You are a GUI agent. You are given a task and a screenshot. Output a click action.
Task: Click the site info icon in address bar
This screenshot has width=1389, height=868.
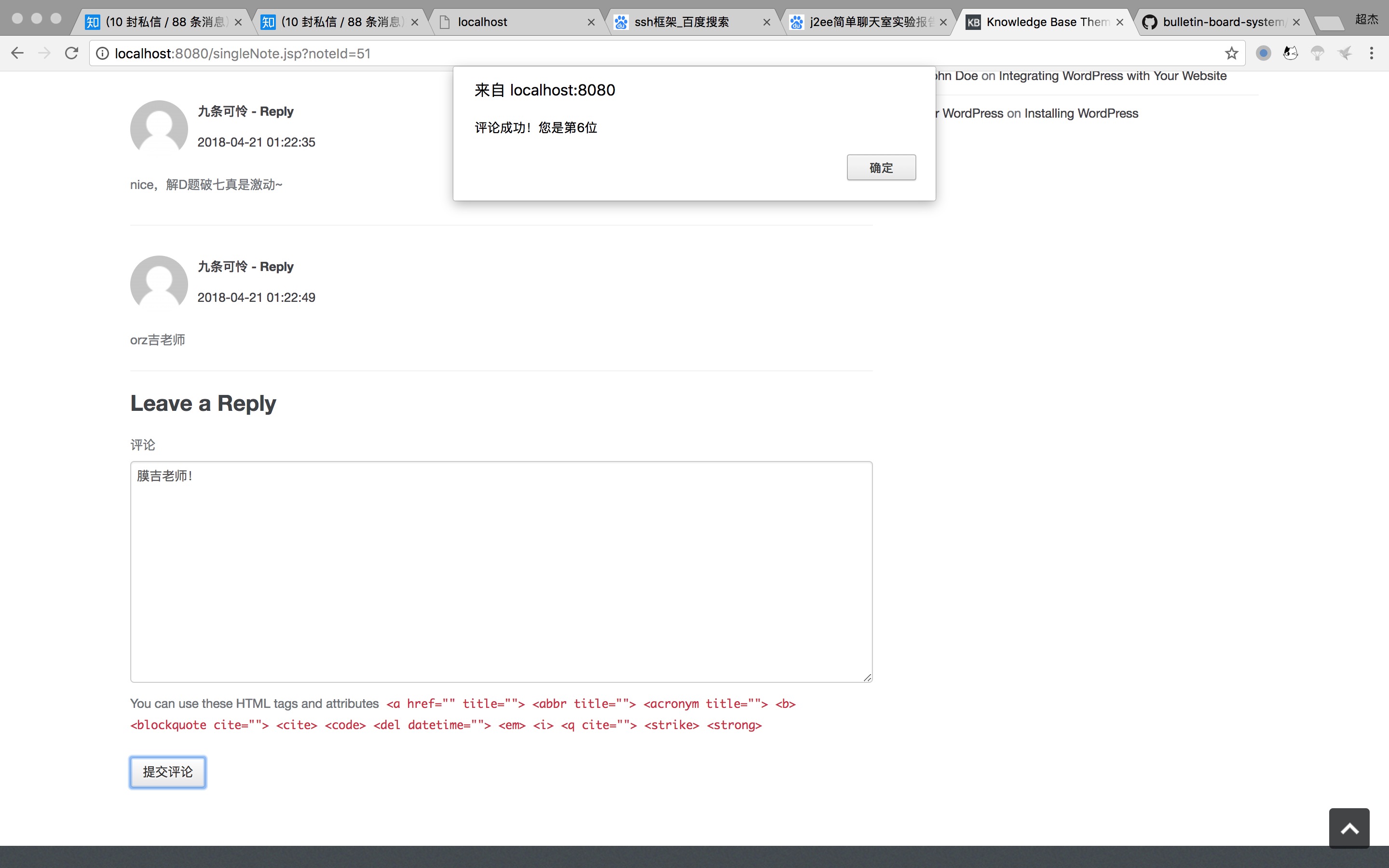coord(102,54)
